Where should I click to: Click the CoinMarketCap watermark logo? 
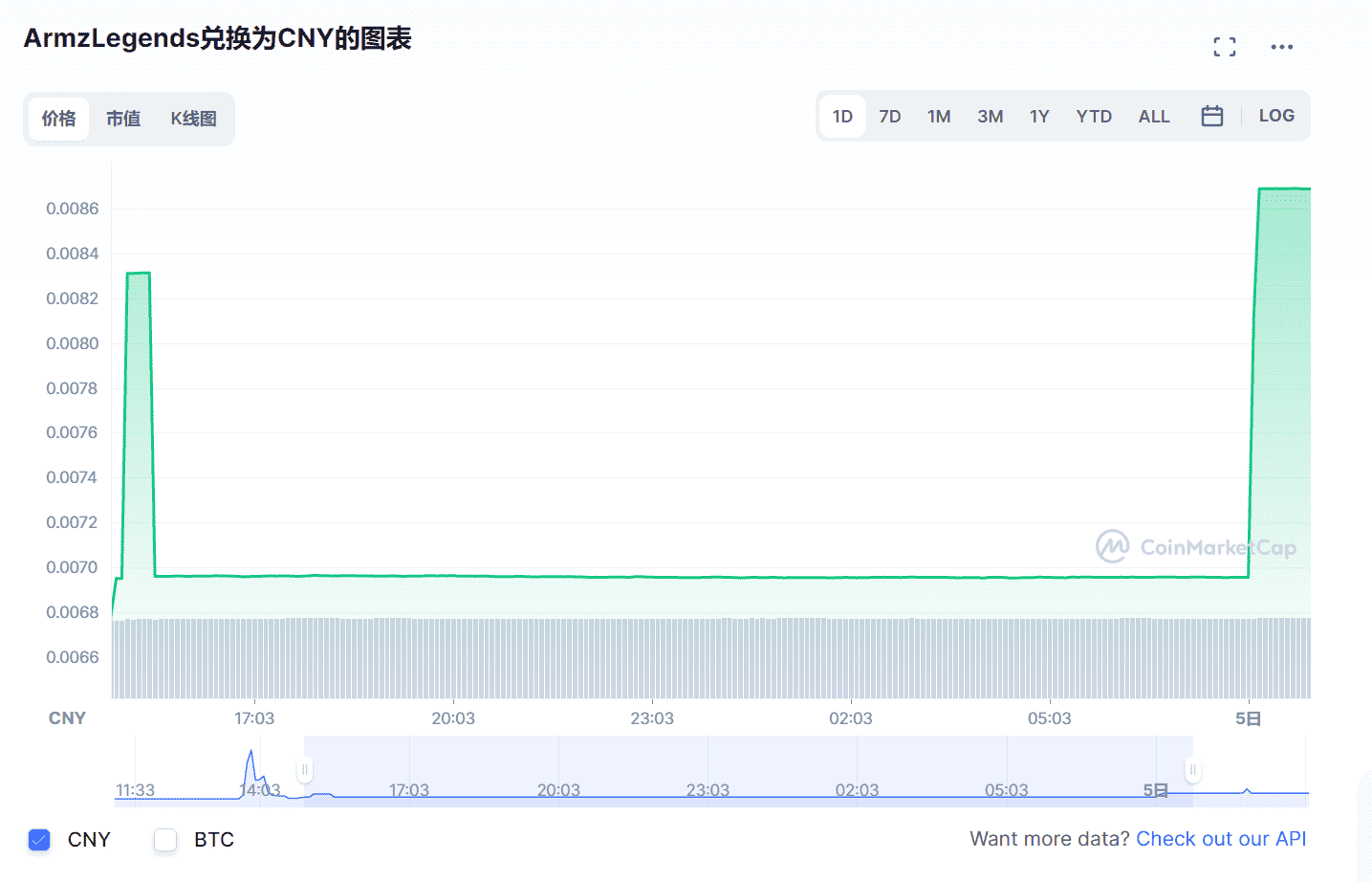[x=1195, y=547]
